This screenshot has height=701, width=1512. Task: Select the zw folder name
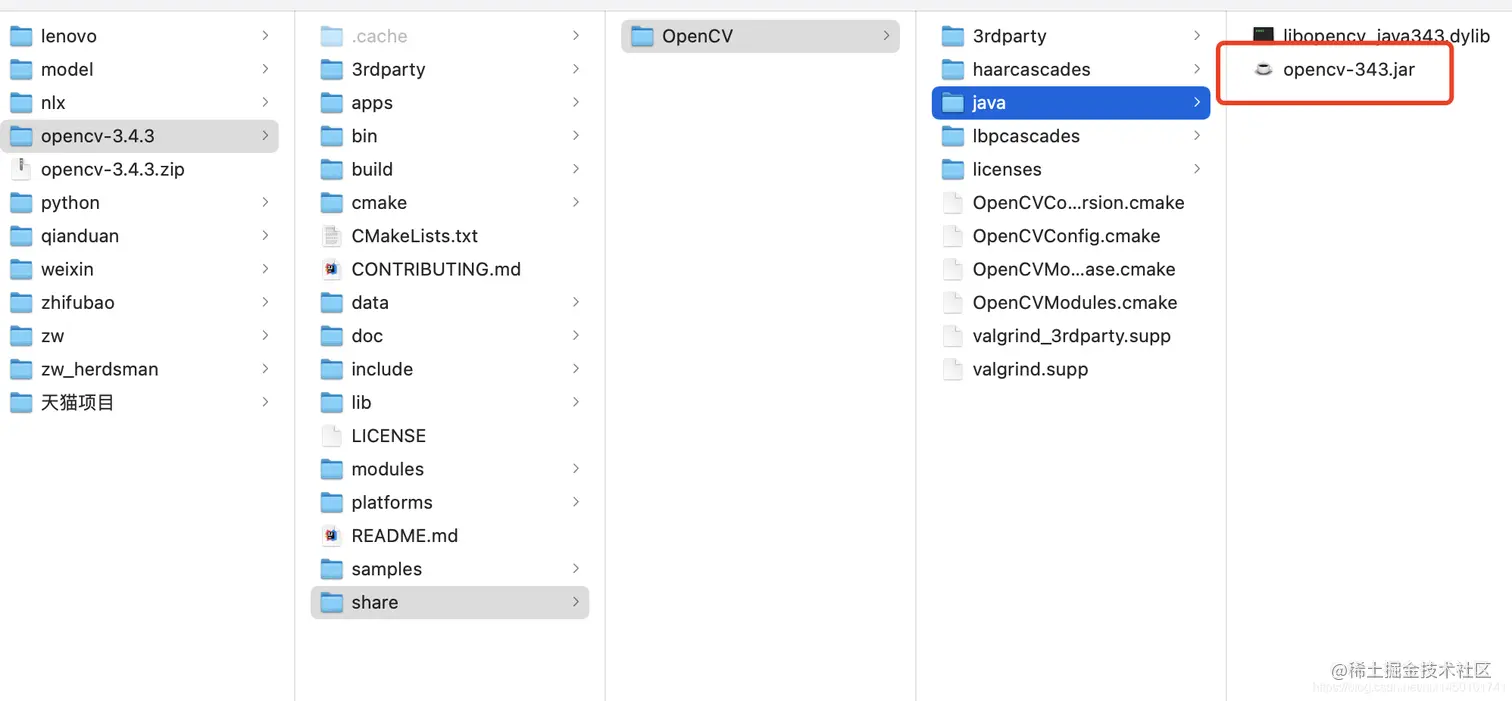click(x=52, y=336)
